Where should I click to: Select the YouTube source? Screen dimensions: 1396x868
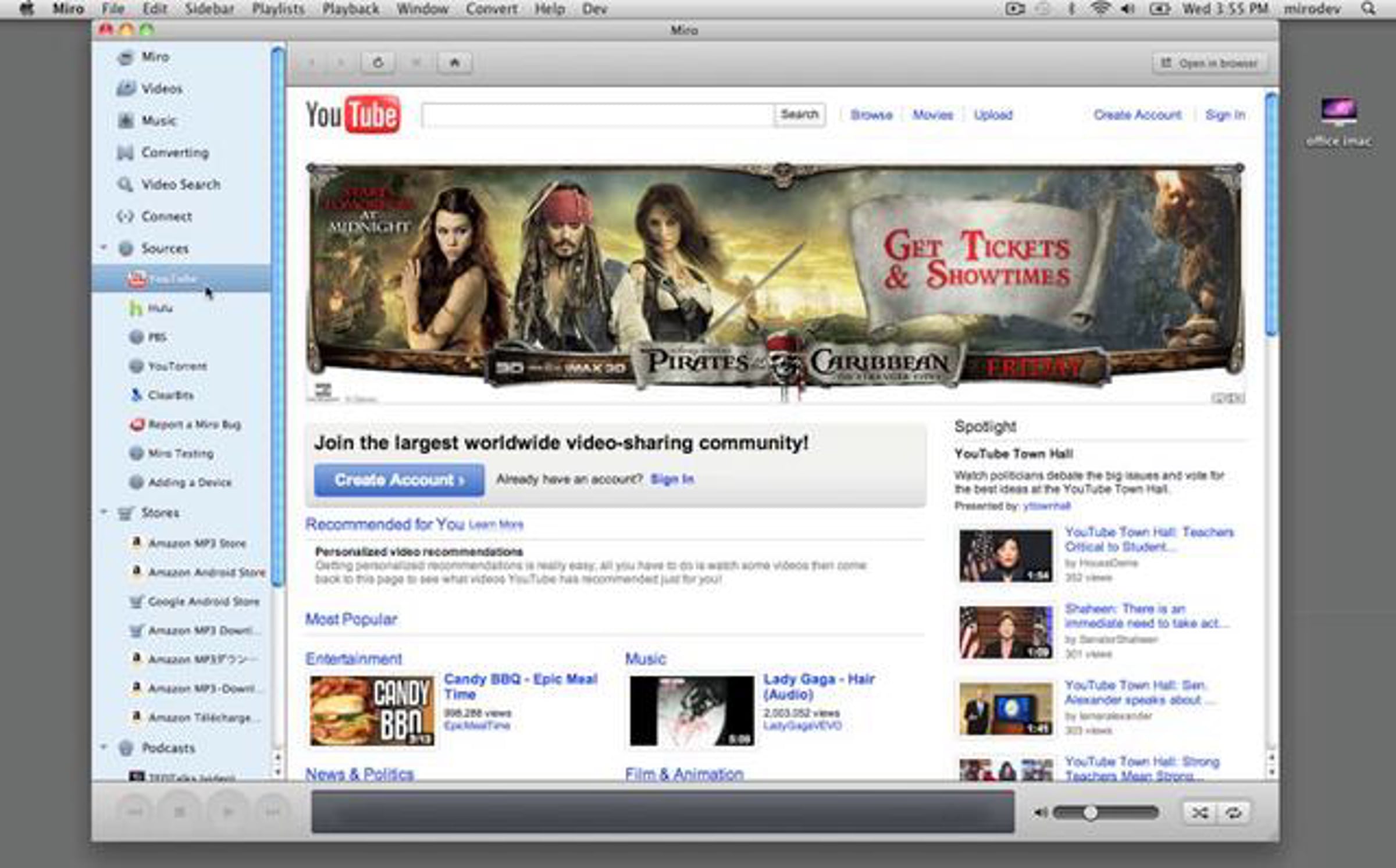click(x=181, y=279)
